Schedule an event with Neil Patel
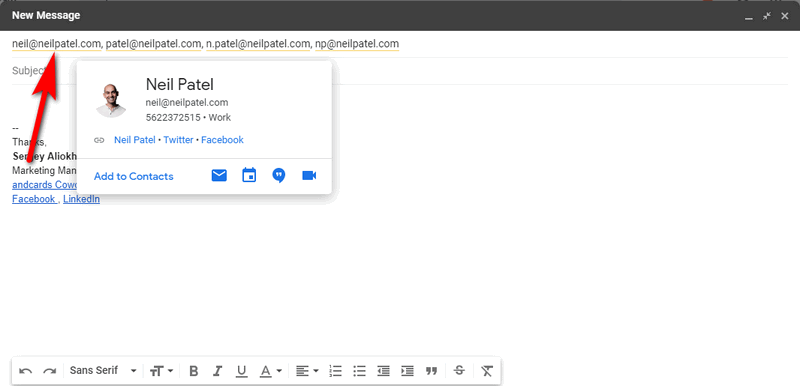This screenshot has height=386, width=800. coord(249,175)
